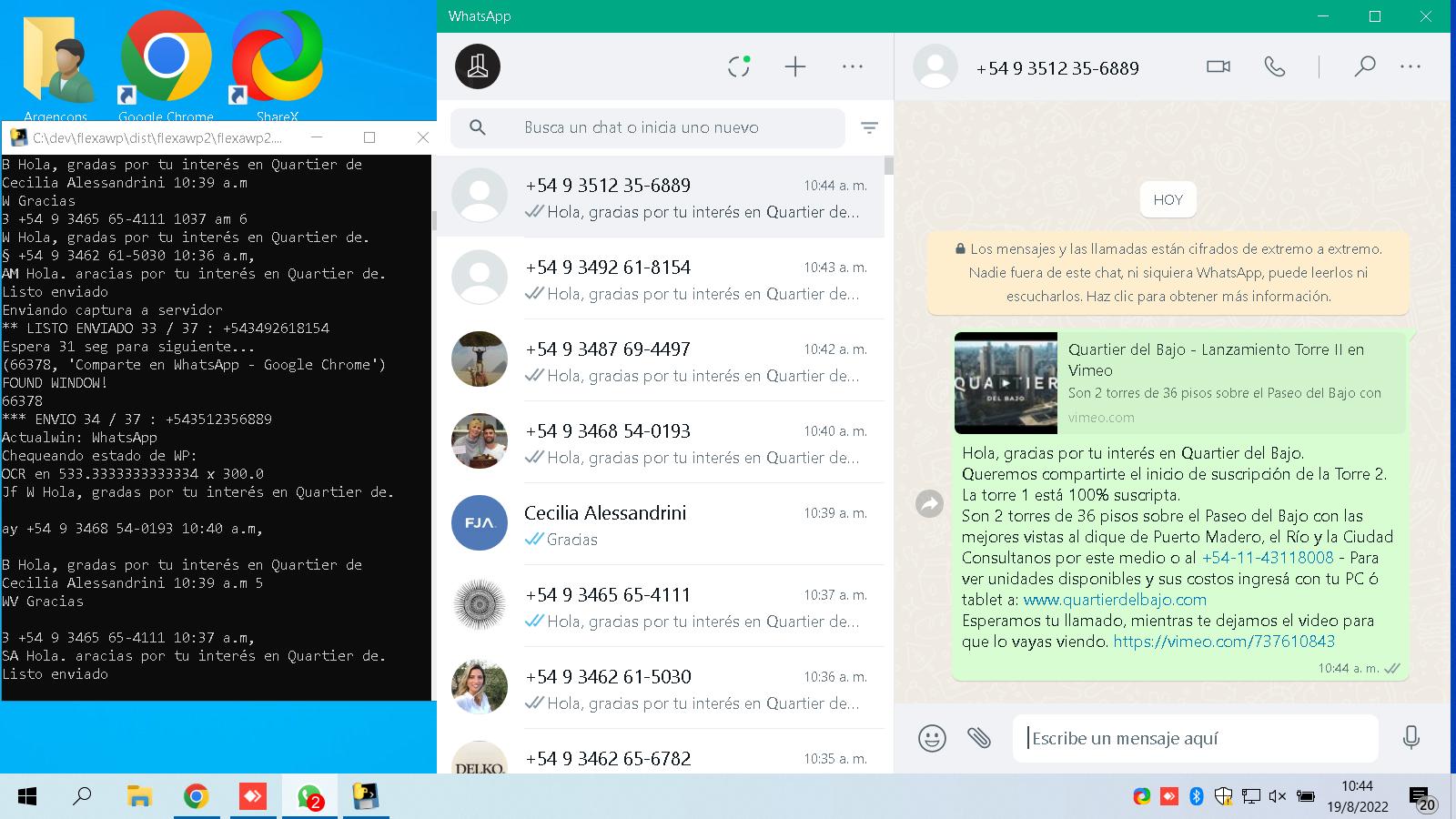Open chat +54 9 3468 54-0193

[x=661, y=442]
